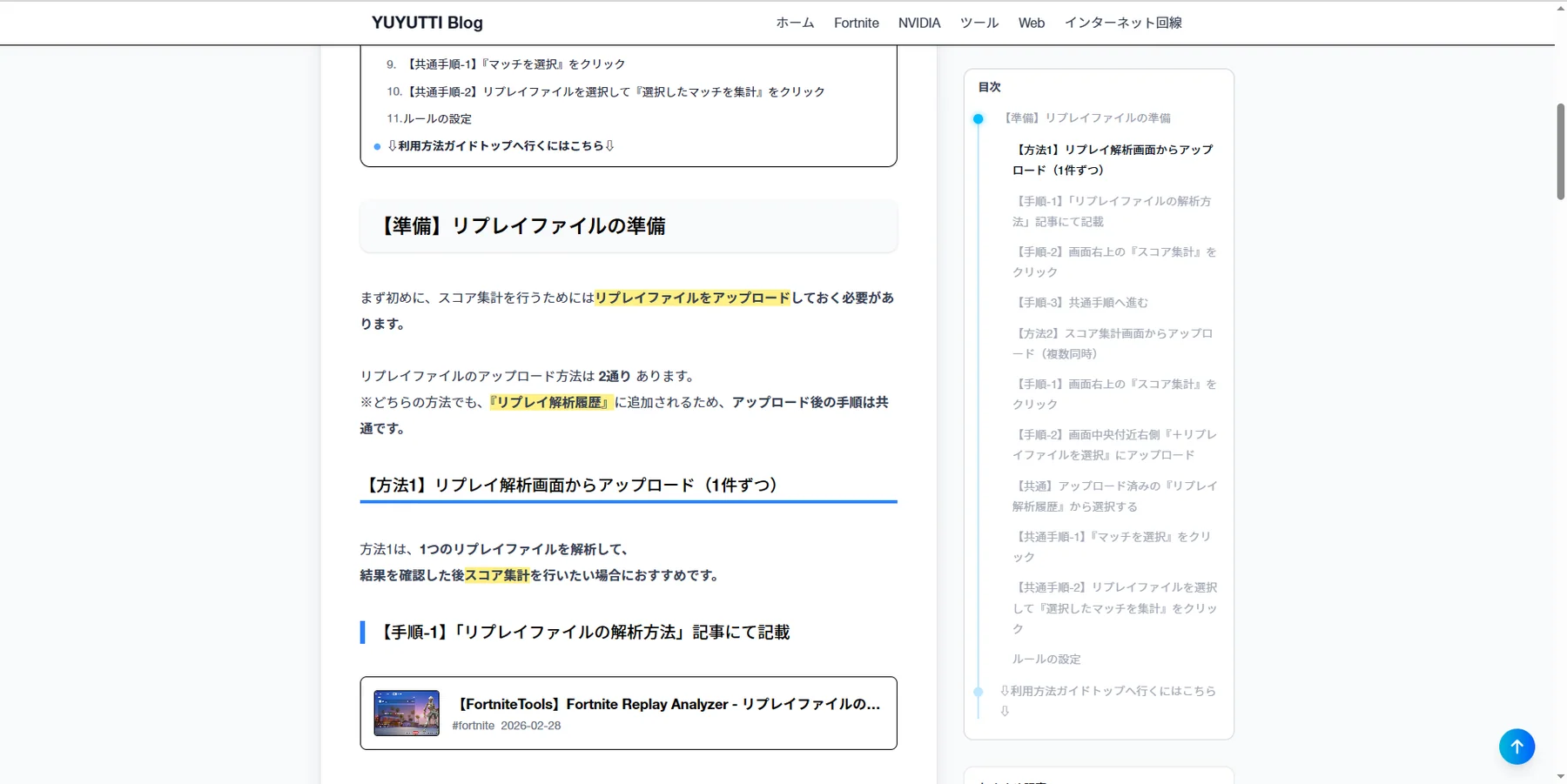The width and height of the screenshot is (1567, 784).
Task: Open the article thumbnail in the FortniteTools card
Action: point(406,712)
